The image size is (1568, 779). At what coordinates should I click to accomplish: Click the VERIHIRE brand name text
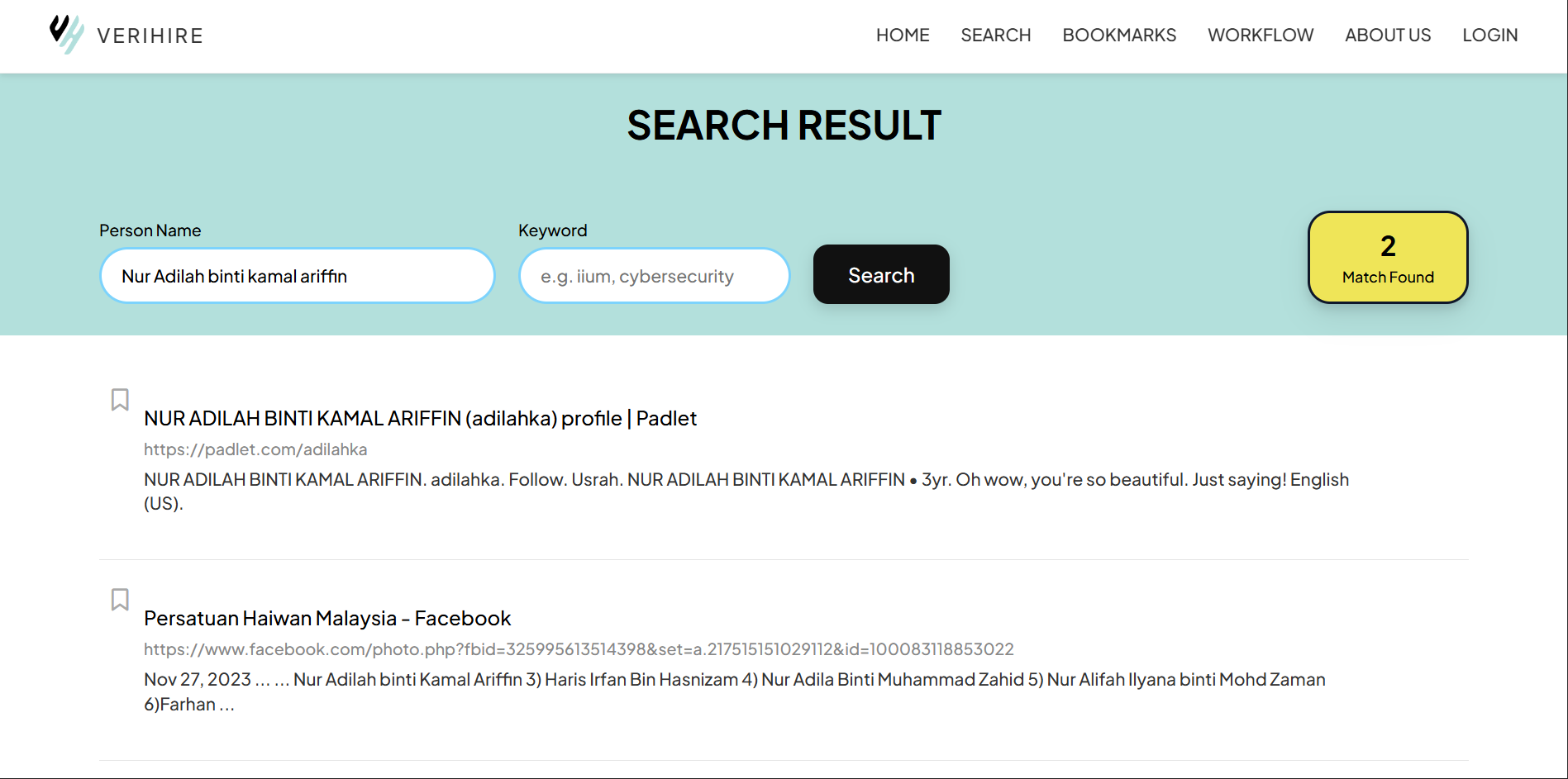pyautogui.click(x=150, y=36)
